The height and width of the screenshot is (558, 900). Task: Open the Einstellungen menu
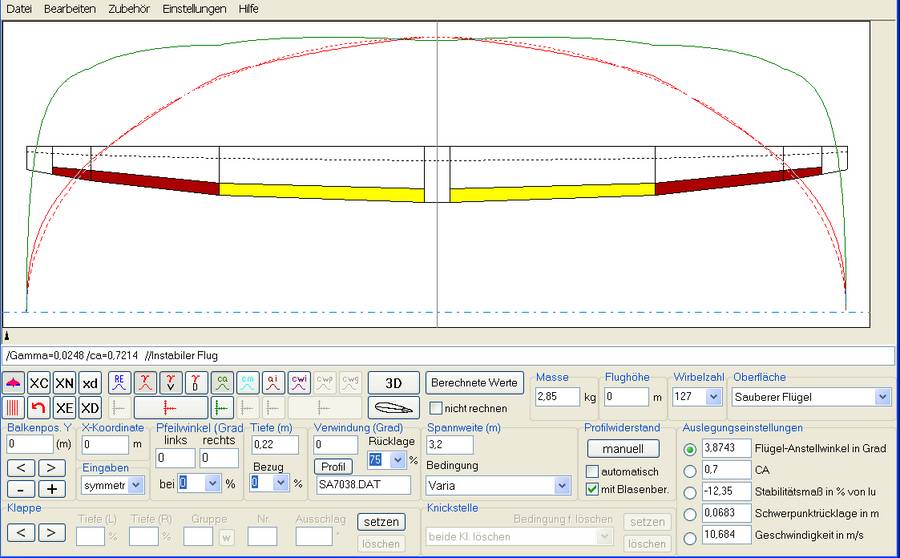coord(194,9)
